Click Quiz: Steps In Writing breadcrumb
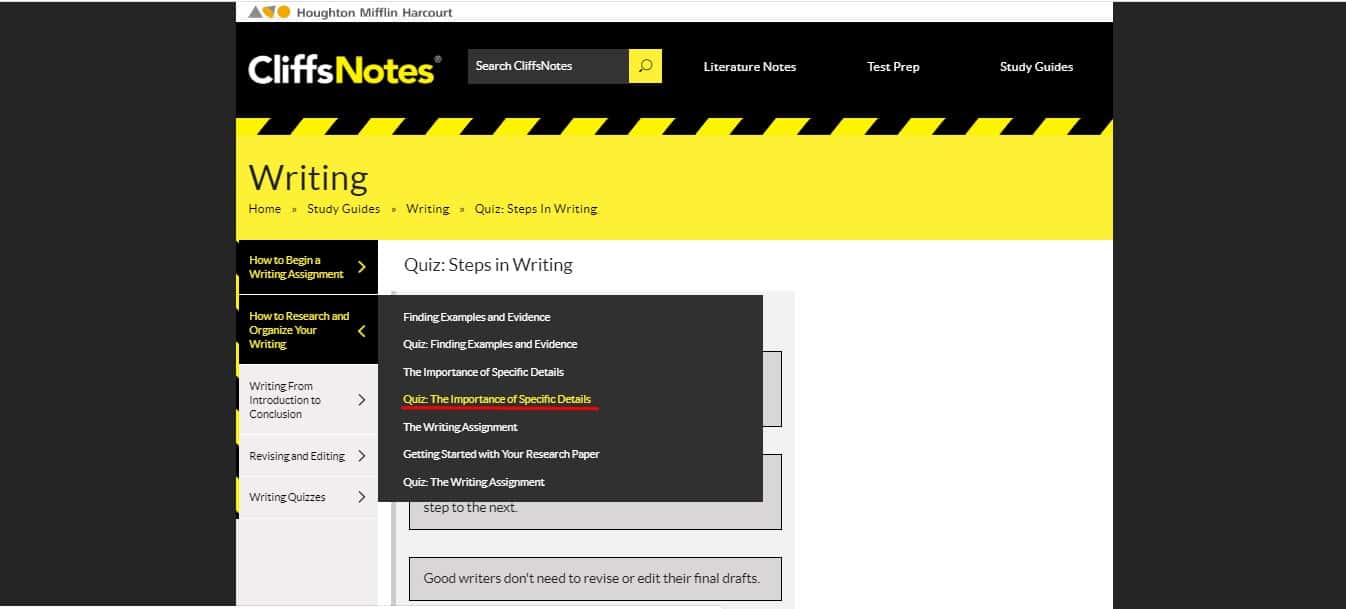This screenshot has height=609, width=1346. (536, 209)
